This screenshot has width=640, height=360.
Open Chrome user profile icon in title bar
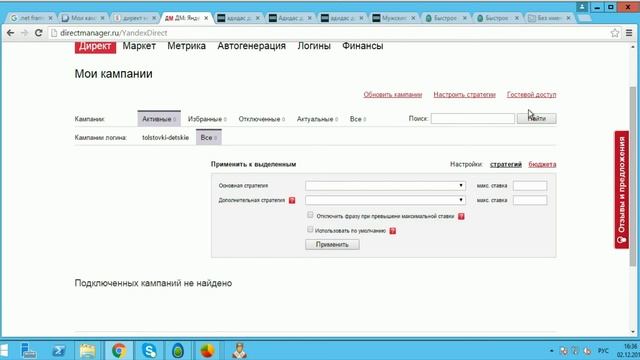click(x=582, y=7)
